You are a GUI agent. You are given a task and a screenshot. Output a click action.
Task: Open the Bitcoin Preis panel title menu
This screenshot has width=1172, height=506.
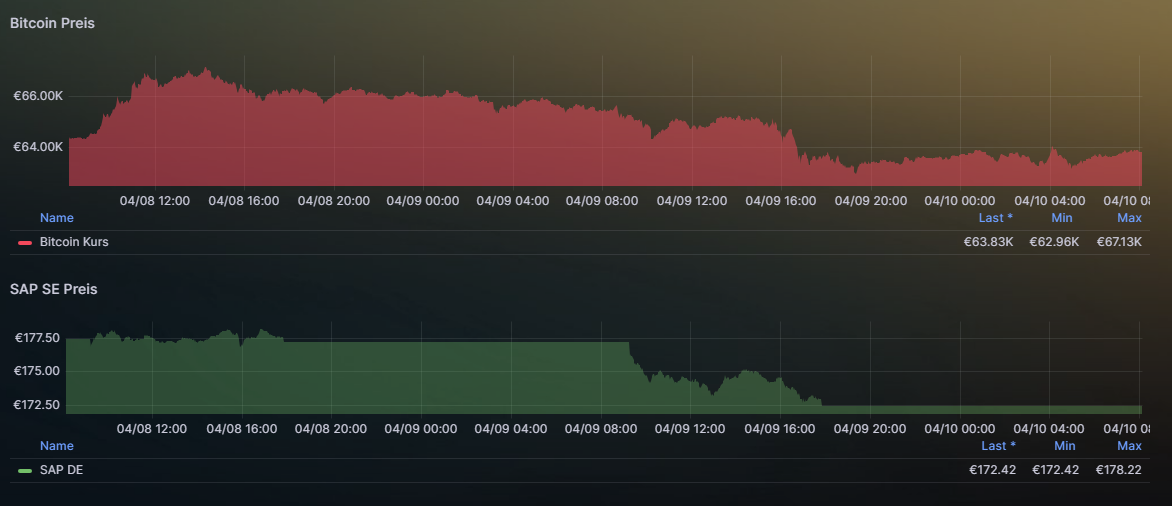[x=52, y=23]
